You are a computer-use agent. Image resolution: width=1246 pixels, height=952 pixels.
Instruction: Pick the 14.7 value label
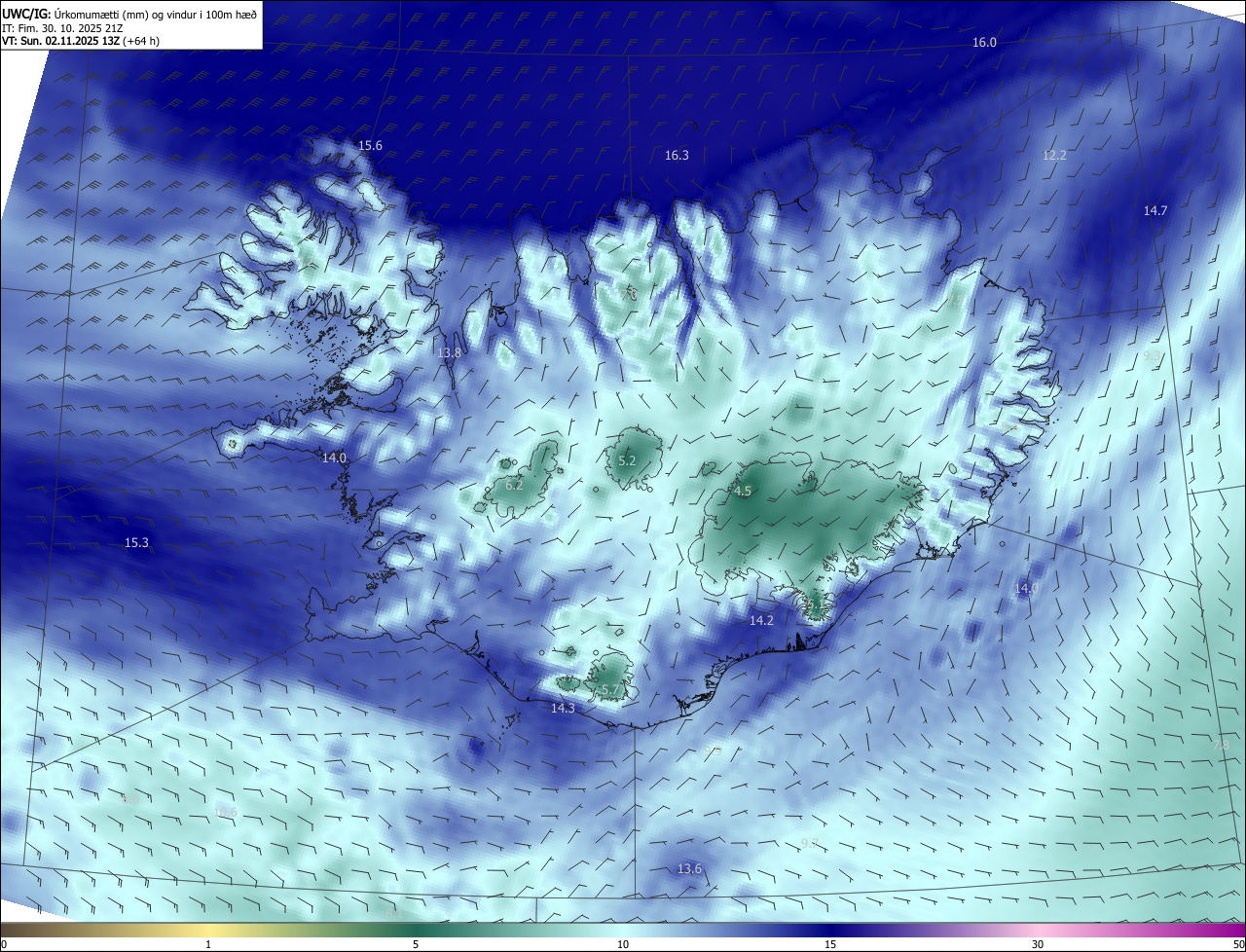tap(1154, 210)
